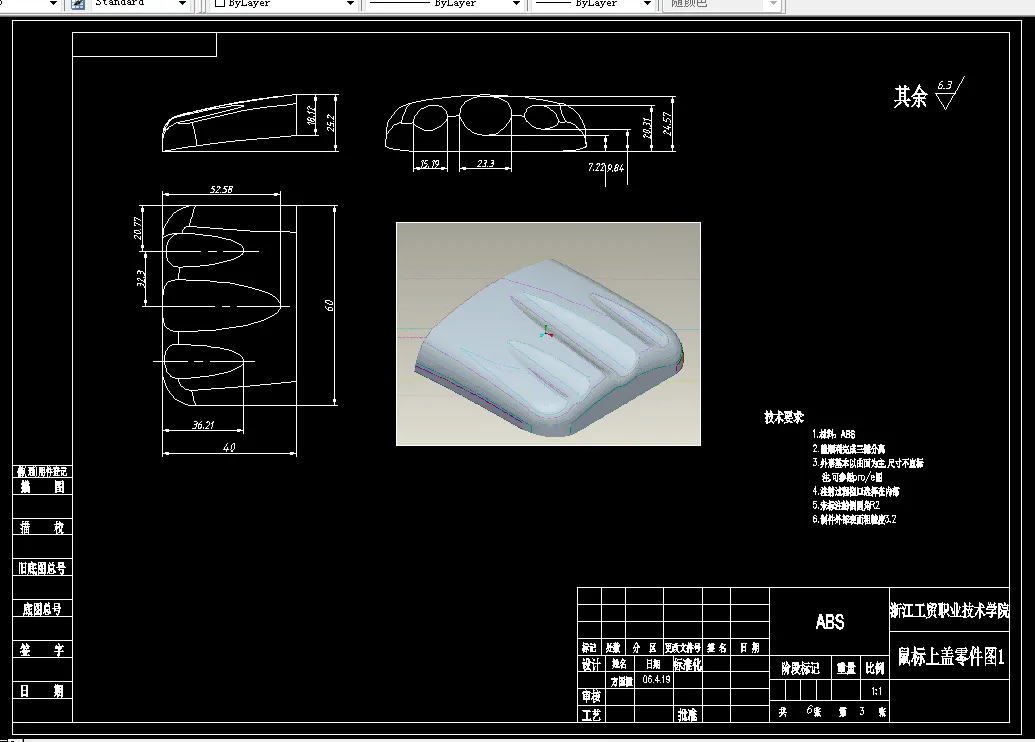Click the 描校 cell in left margin
1035x742 pixels.
[42, 527]
